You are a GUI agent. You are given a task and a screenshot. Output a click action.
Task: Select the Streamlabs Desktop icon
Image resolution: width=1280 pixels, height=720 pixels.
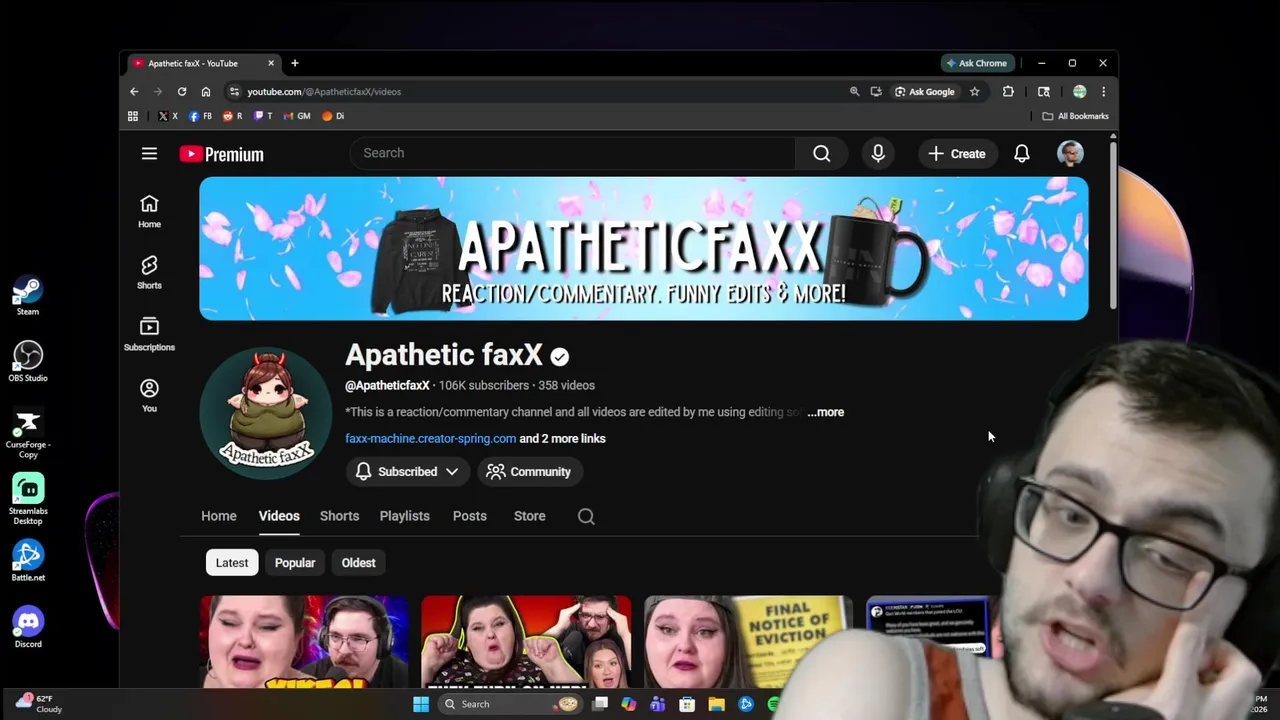[28, 499]
